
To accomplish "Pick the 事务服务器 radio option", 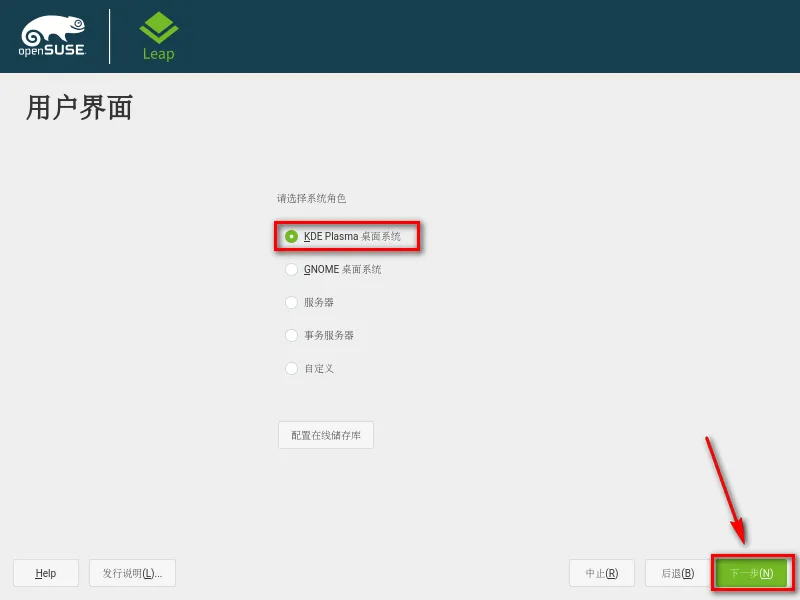I will (319, 335).
